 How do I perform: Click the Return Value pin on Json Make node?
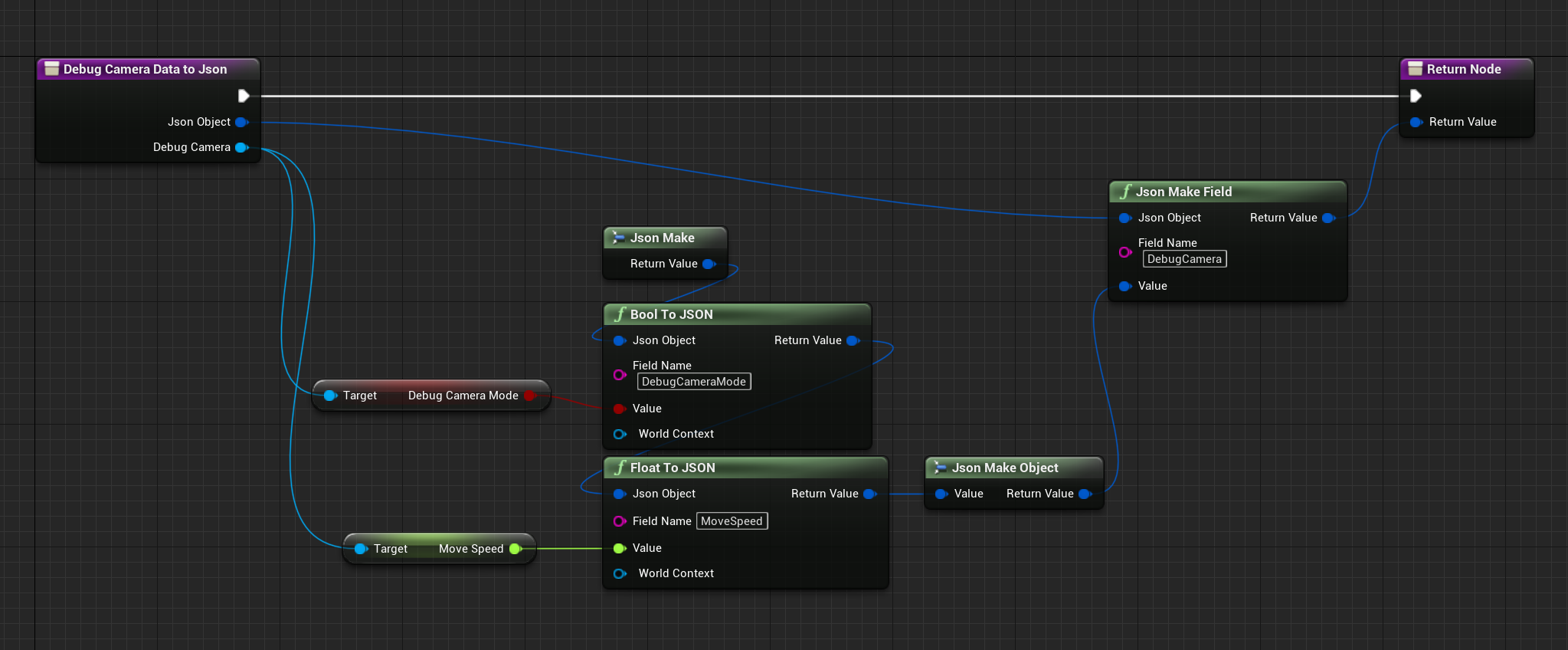[709, 264]
